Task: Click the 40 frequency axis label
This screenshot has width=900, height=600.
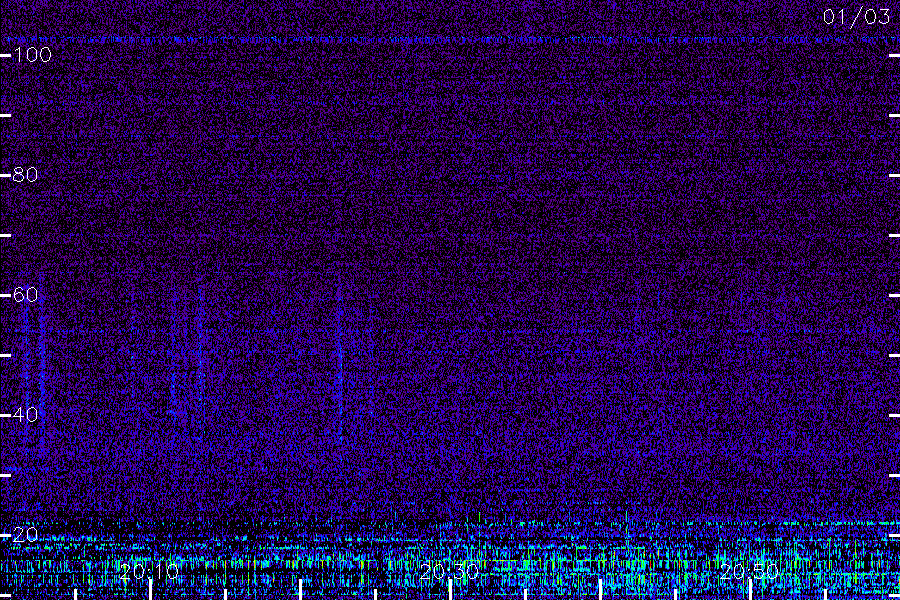Action: coord(25,415)
